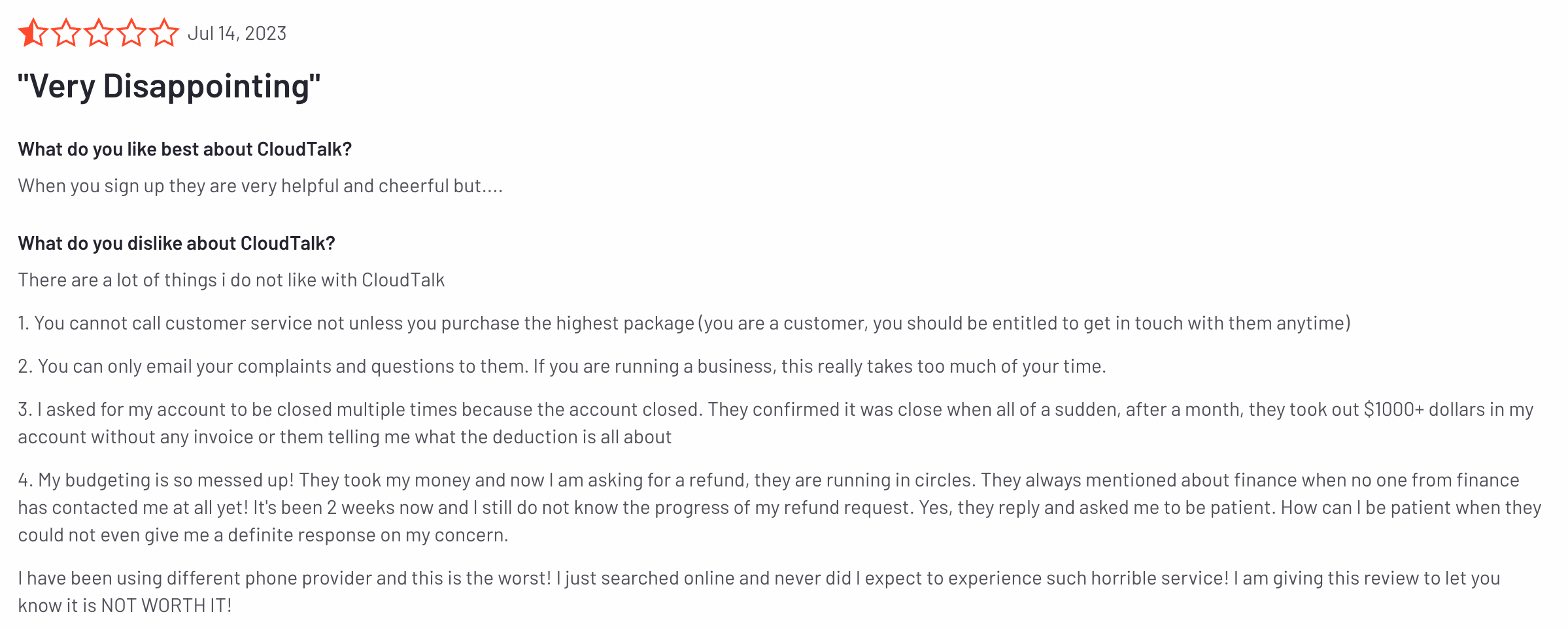Open the "Very Disappointing" review title
1568x629 pixels.
(169, 86)
